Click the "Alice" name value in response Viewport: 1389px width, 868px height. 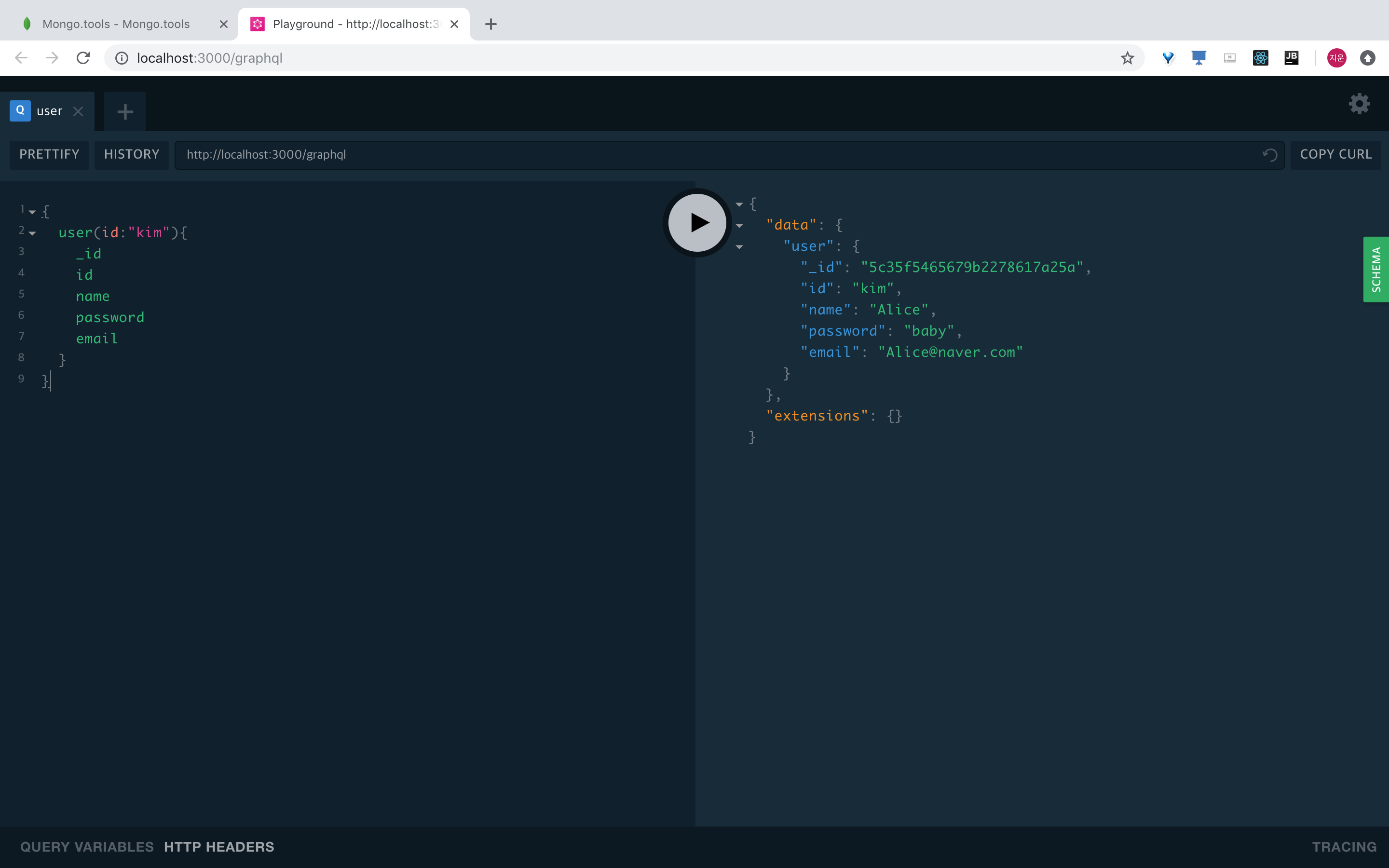click(899, 310)
